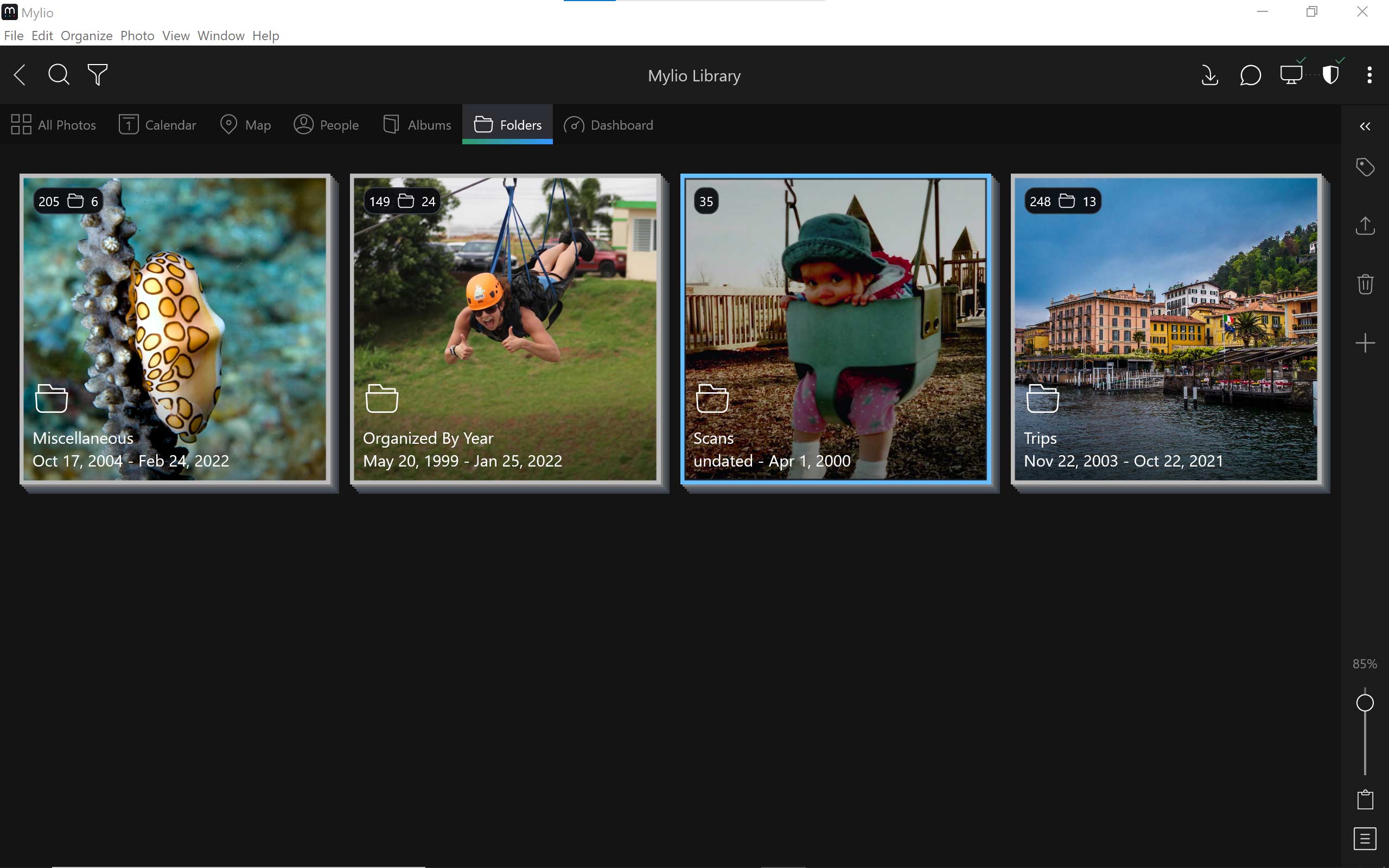1389x868 pixels.
Task: Click the trash delete icon
Action: click(1365, 284)
